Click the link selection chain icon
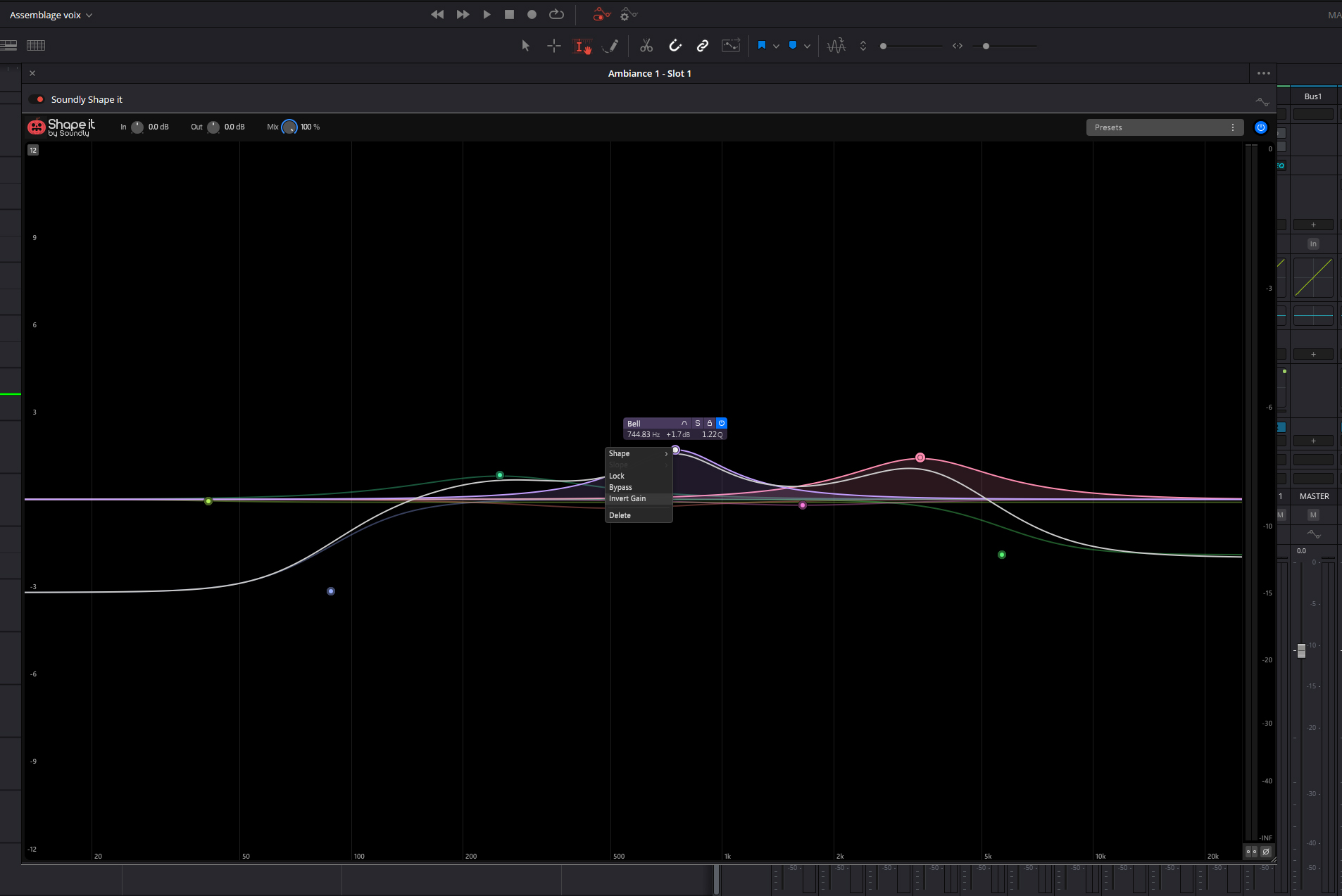The height and width of the screenshot is (896, 1342). point(702,46)
